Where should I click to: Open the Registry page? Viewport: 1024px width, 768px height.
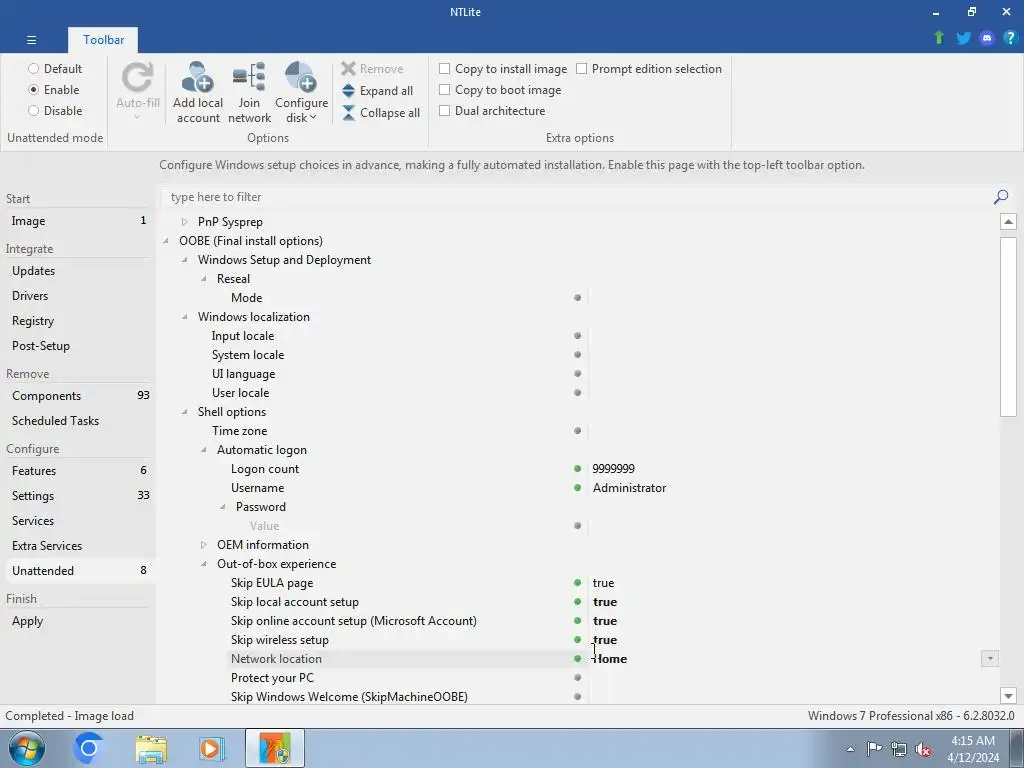tap(78, 321)
